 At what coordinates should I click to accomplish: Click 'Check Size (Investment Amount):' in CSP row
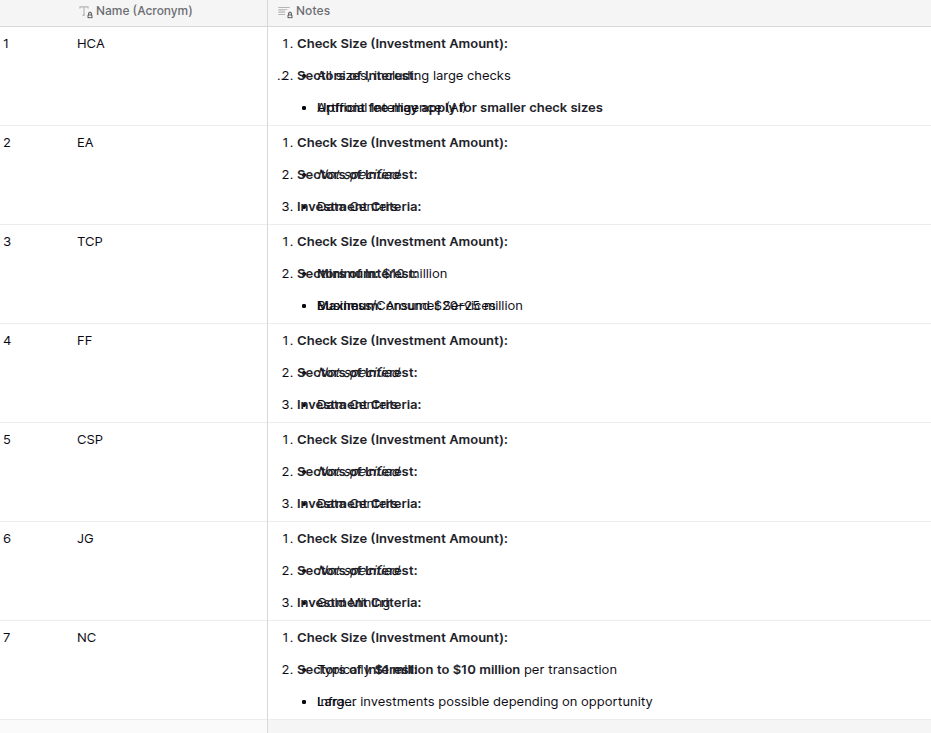click(x=402, y=440)
